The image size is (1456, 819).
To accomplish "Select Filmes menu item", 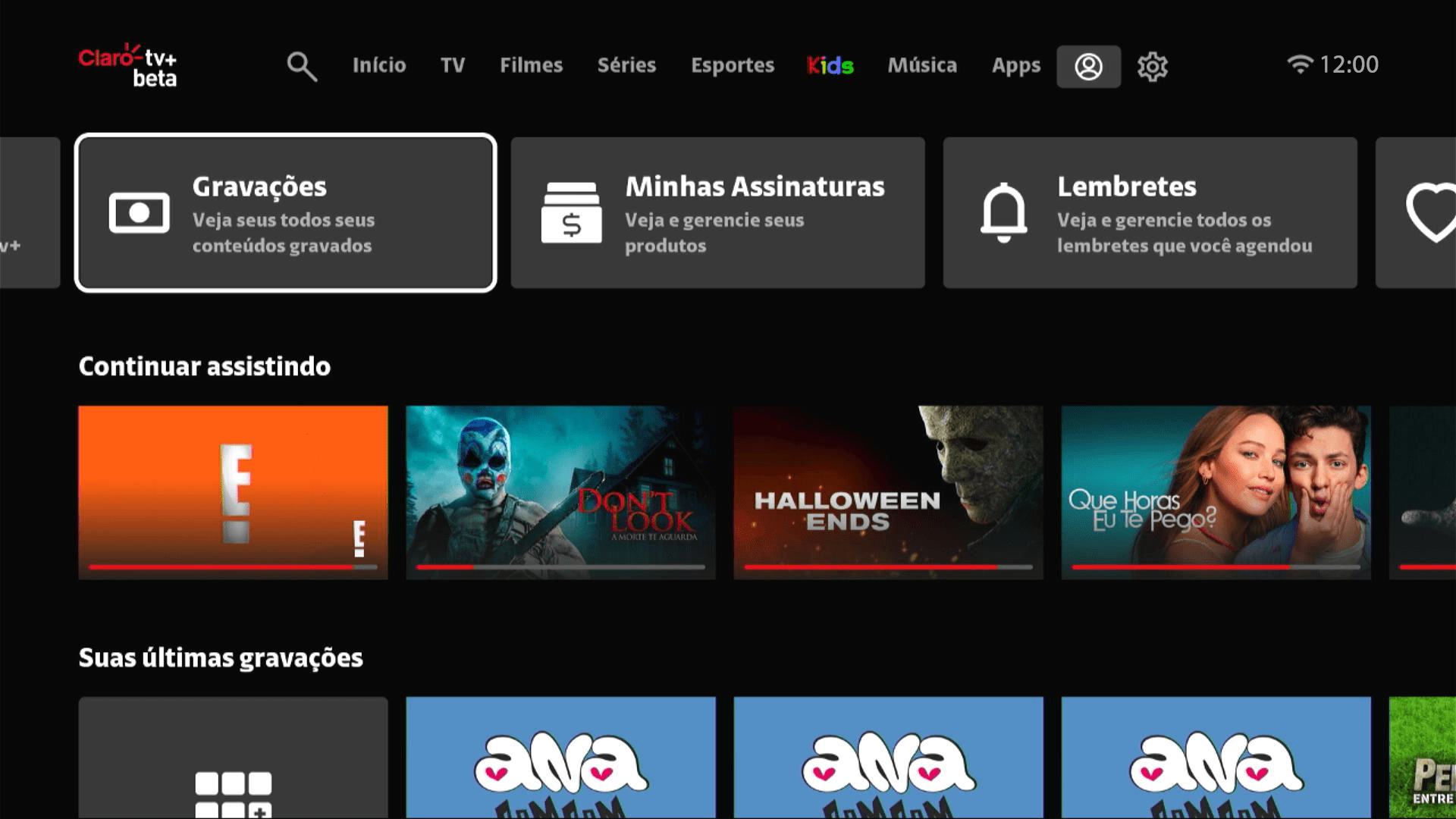I will [x=531, y=65].
